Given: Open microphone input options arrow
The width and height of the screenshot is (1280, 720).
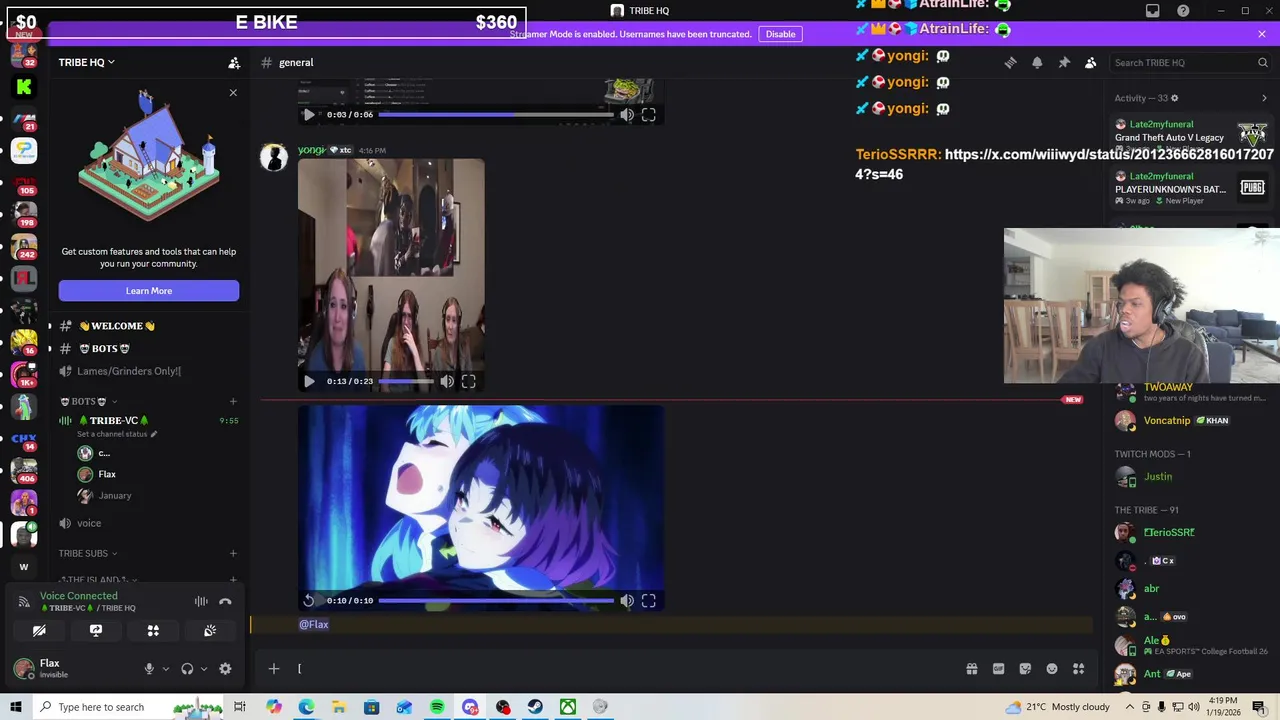Looking at the screenshot, I should click(165, 669).
